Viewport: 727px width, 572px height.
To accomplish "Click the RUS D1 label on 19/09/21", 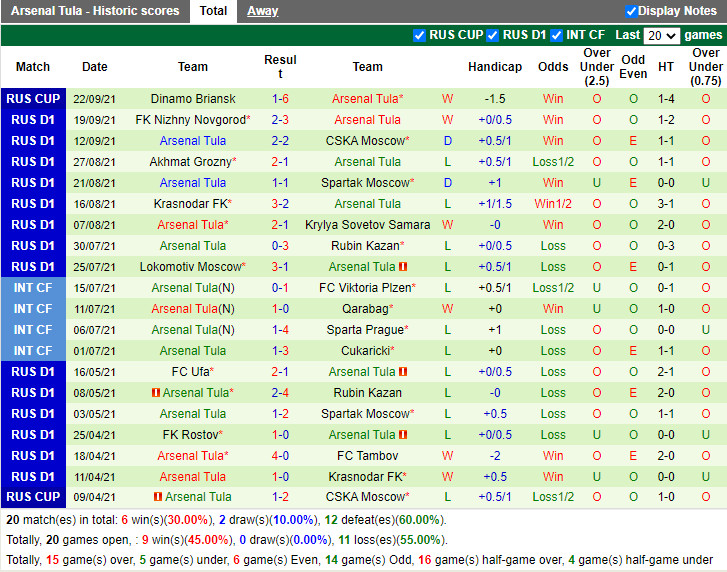I will 33,120.
